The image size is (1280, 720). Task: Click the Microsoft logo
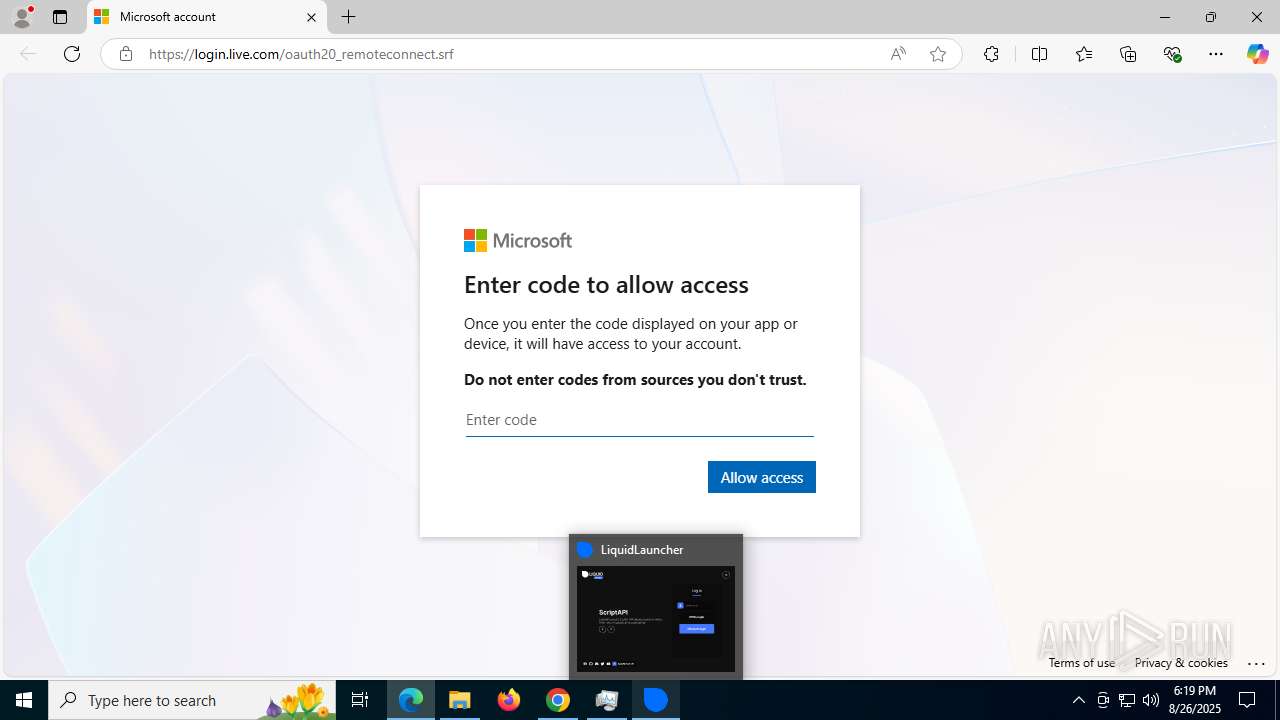[518, 241]
